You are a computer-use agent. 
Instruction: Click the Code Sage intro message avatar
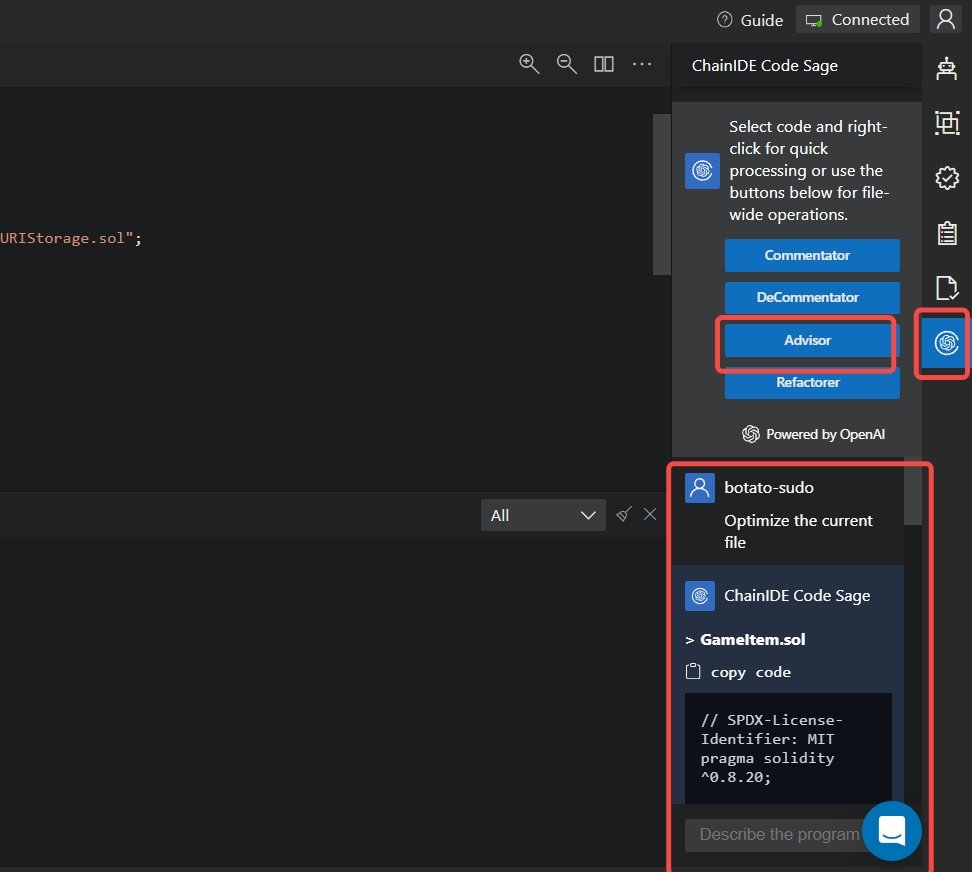coord(702,170)
